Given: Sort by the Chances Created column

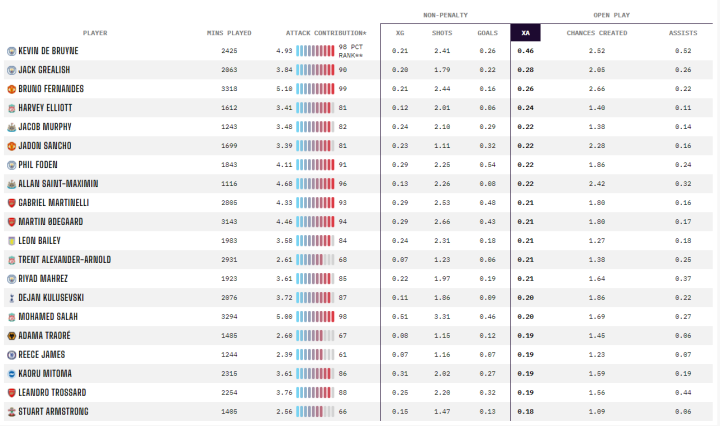Looking at the screenshot, I should pos(596,33).
